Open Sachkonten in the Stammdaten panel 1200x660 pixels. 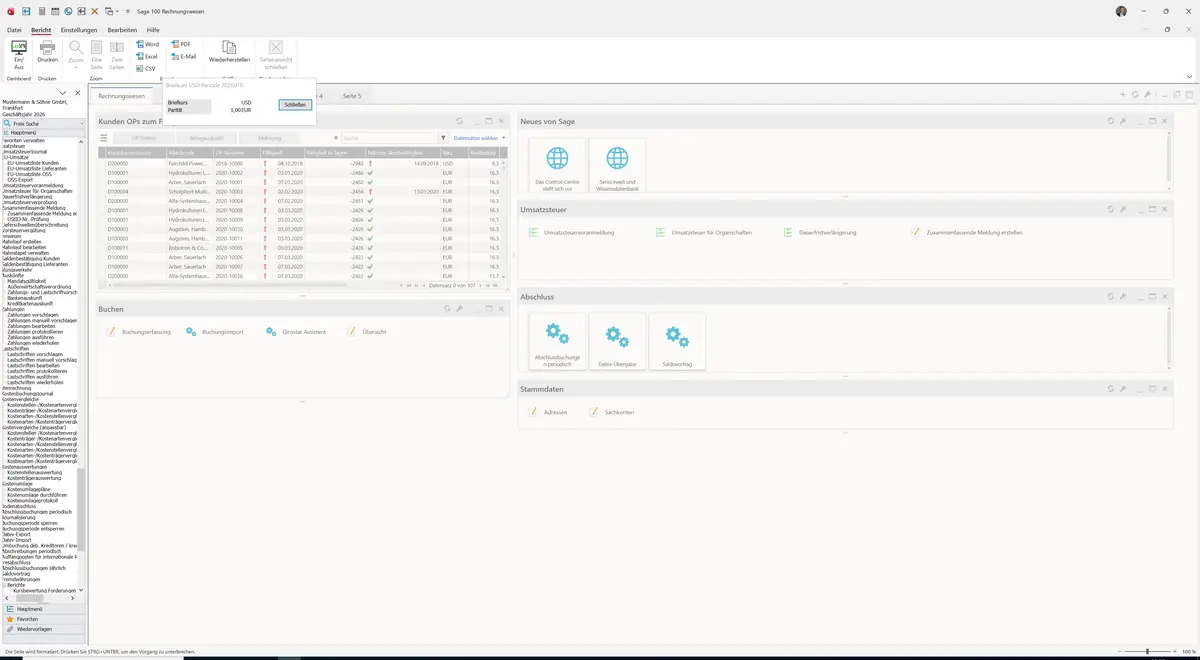click(x=611, y=412)
